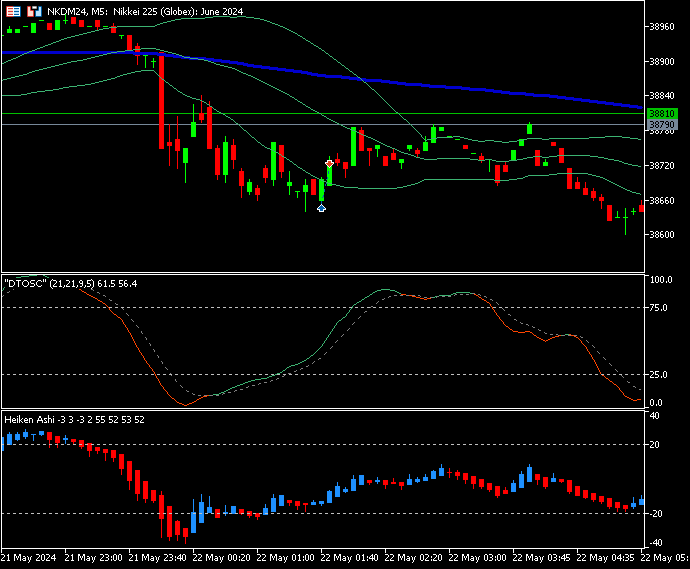This screenshot has height=569, width=690.
Task: Click the gray 38790 price label
Action: (662, 125)
